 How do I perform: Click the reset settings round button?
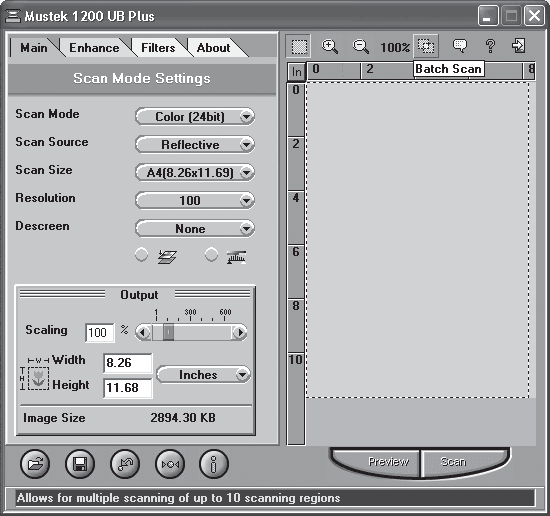125,464
